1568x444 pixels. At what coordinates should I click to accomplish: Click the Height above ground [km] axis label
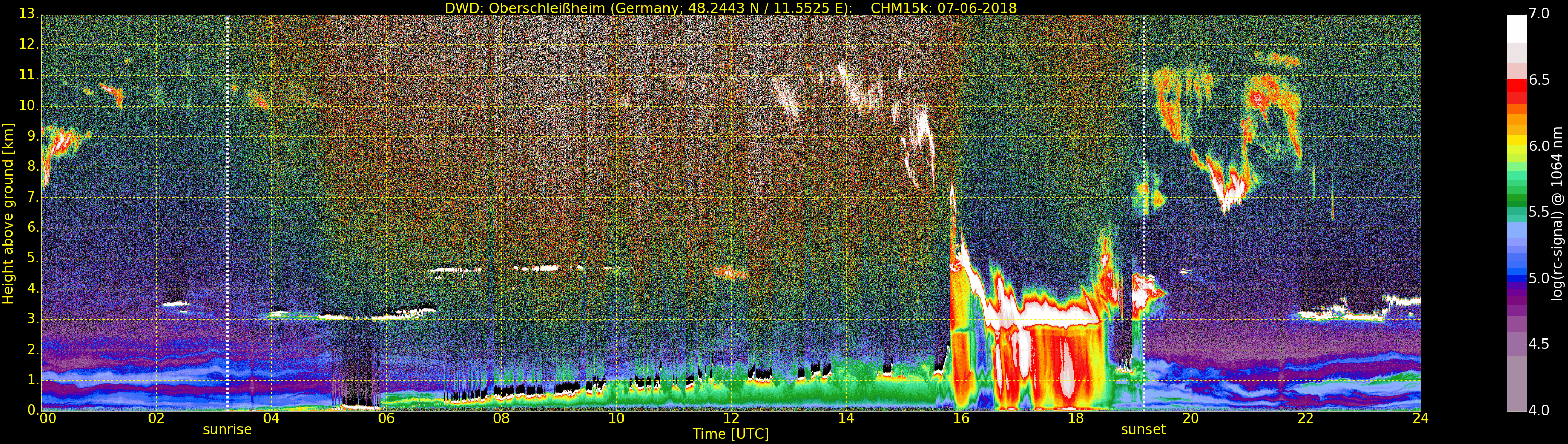tap(8, 213)
